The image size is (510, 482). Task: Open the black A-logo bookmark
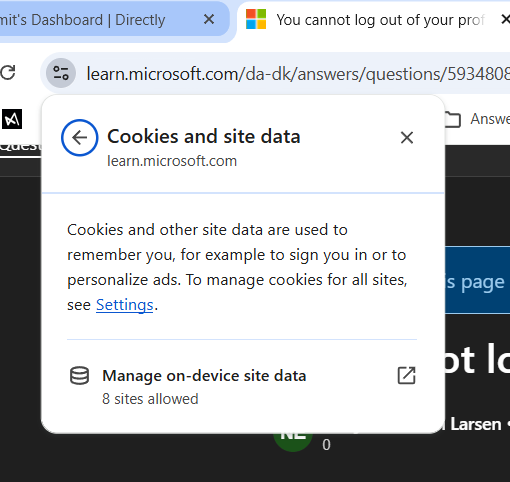(x=12, y=119)
